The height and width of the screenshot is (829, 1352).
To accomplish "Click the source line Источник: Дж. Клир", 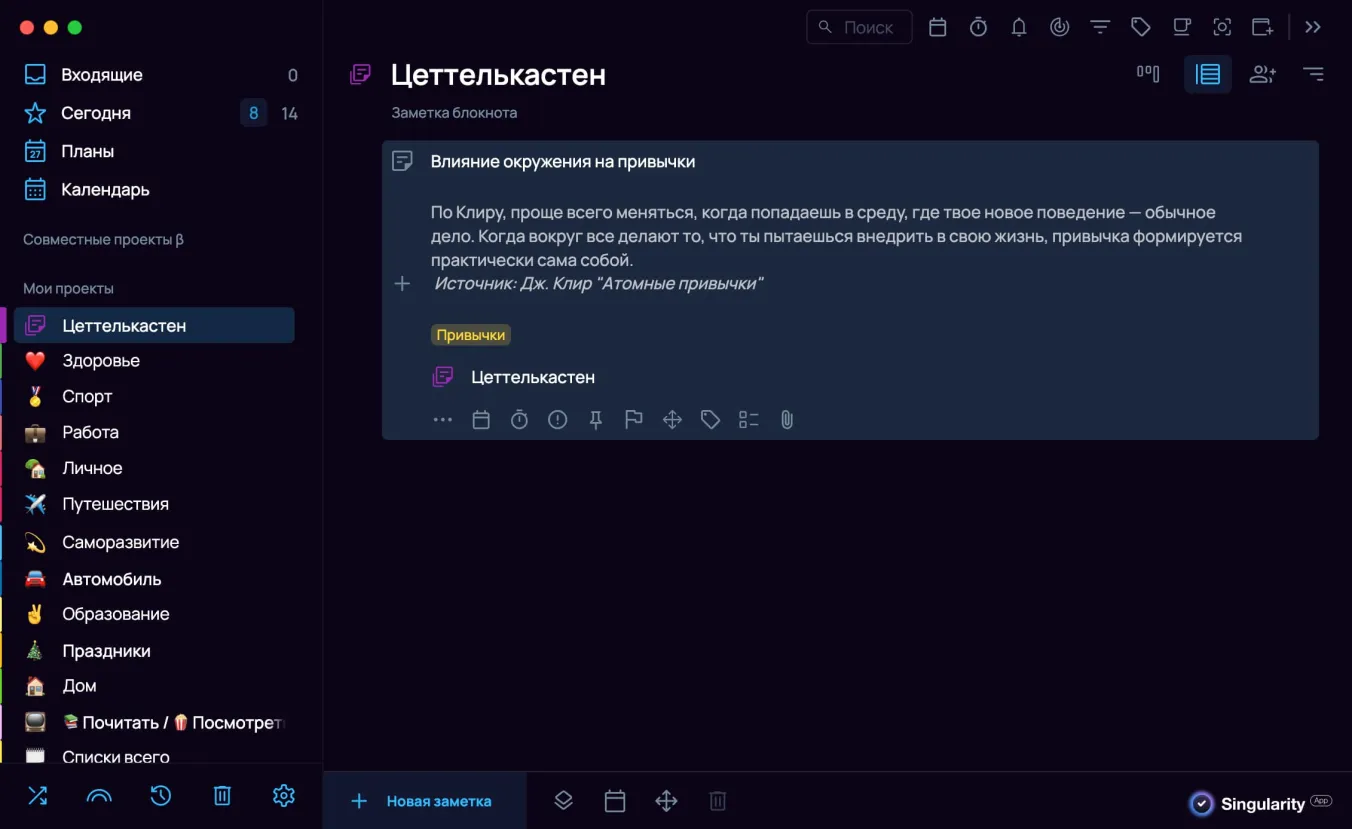I will pyautogui.click(x=598, y=284).
